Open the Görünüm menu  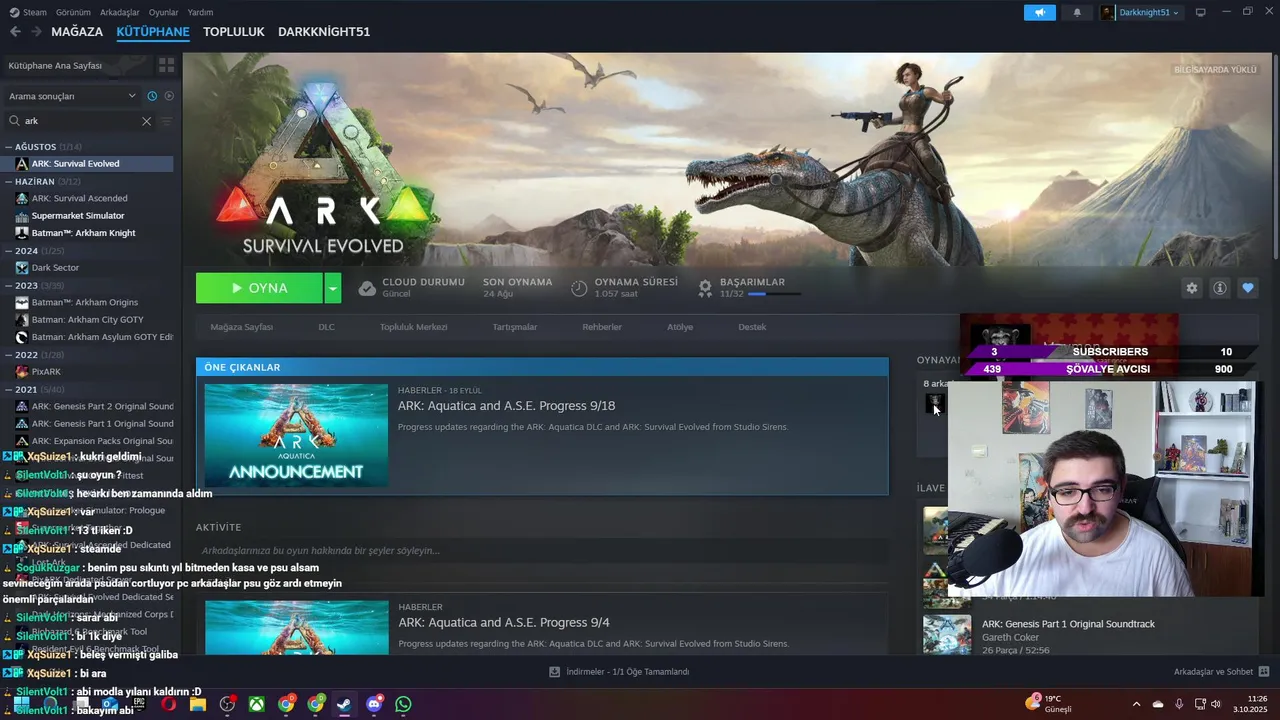pos(73,12)
